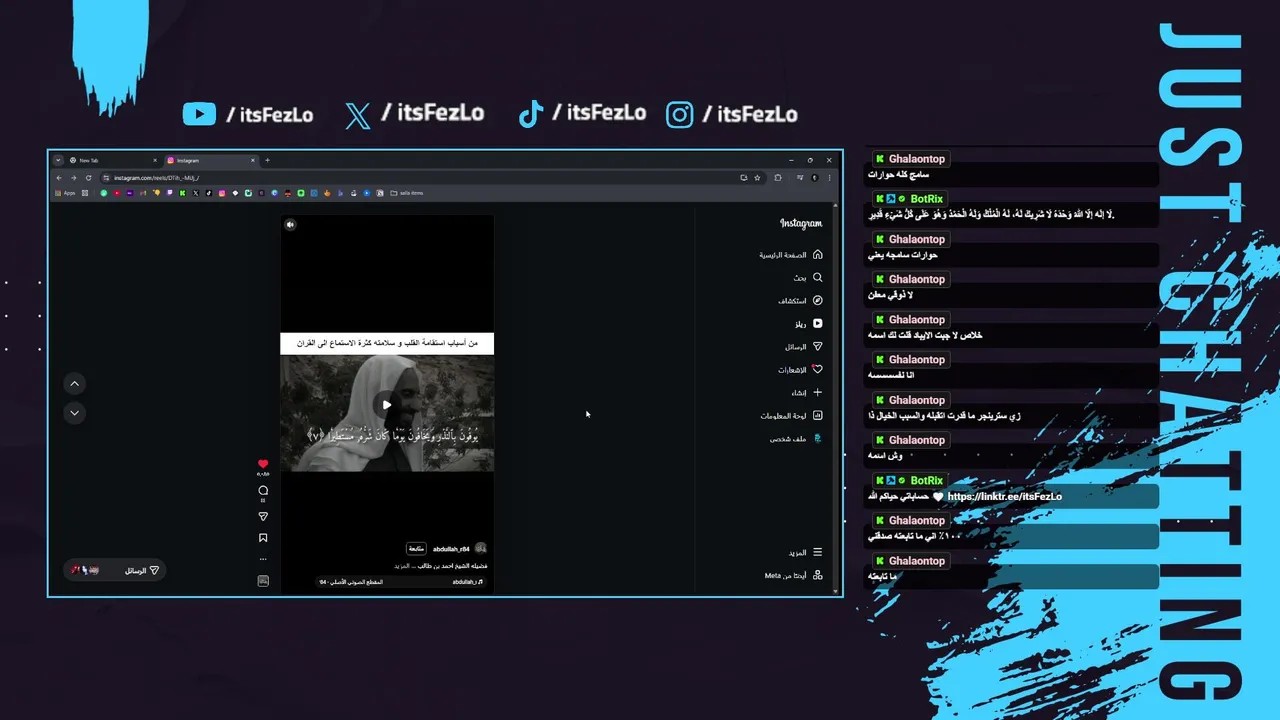The width and height of the screenshot is (1280, 720).
Task: Open the abdullah_r84 profile name
Action: 451,549
